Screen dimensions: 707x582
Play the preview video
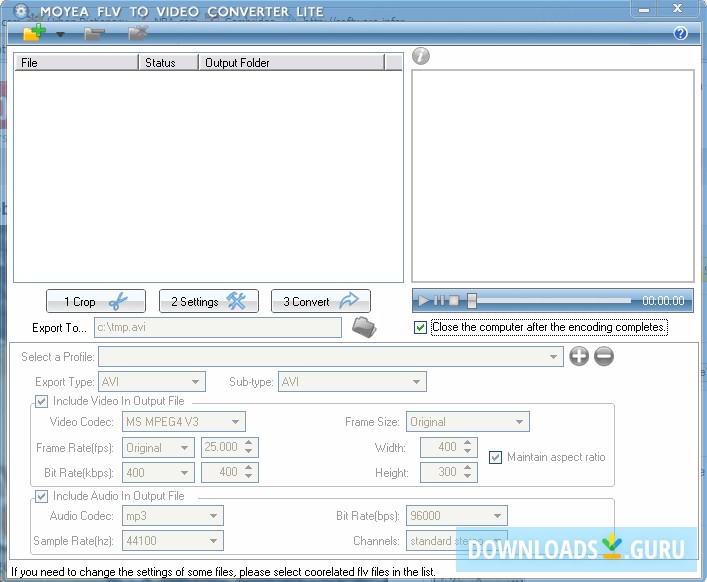[423, 300]
